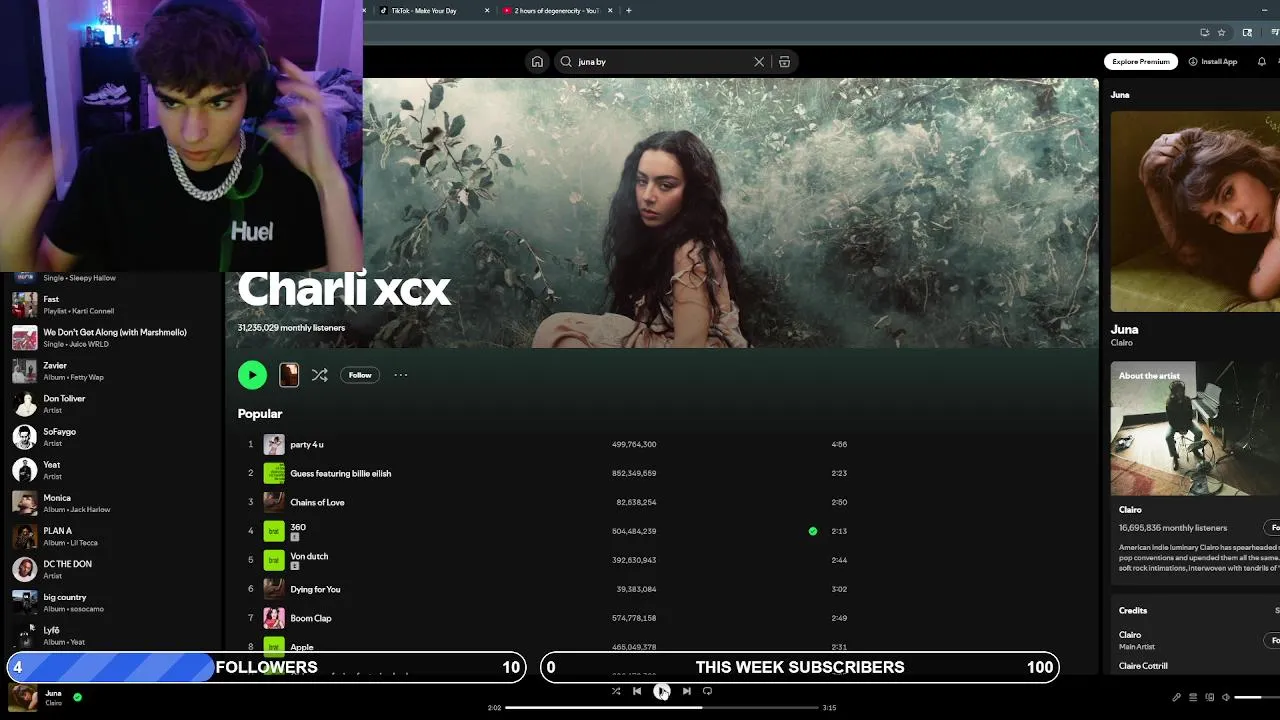
Task: Open 'We Don't Get Along (with Marshmello)' in library
Action: [x=112, y=337]
